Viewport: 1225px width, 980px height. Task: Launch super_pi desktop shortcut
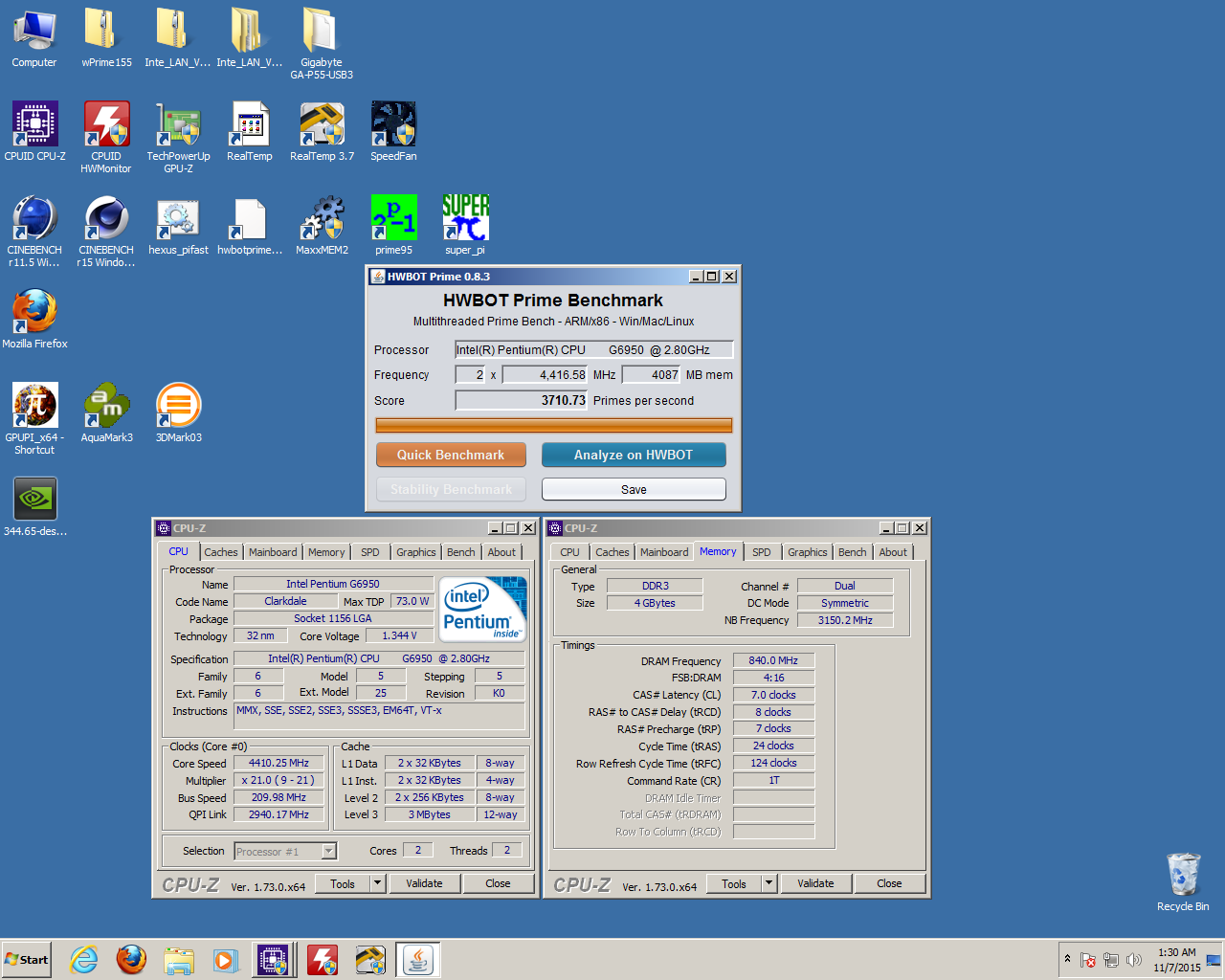(465, 226)
